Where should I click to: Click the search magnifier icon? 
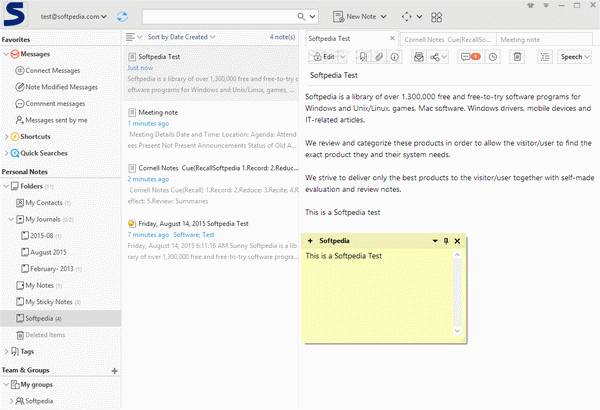pos(301,16)
